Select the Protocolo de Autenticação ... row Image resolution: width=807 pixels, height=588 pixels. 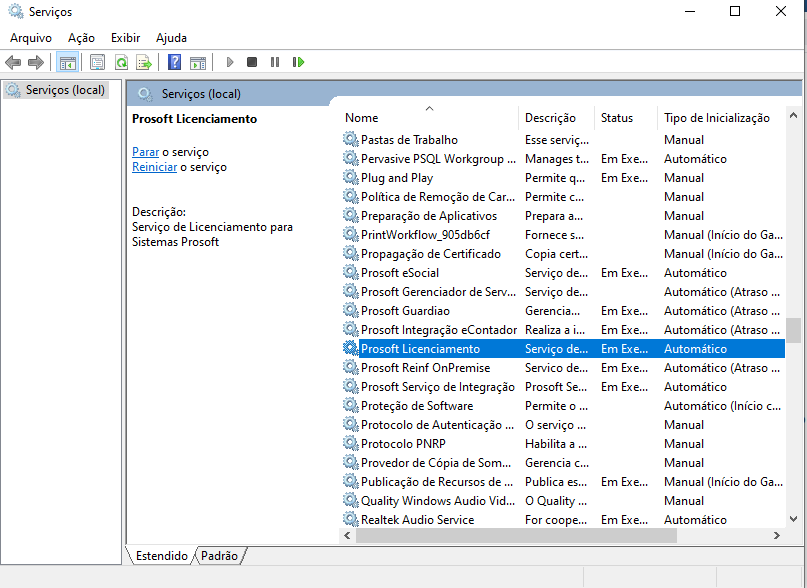pos(564,424)
